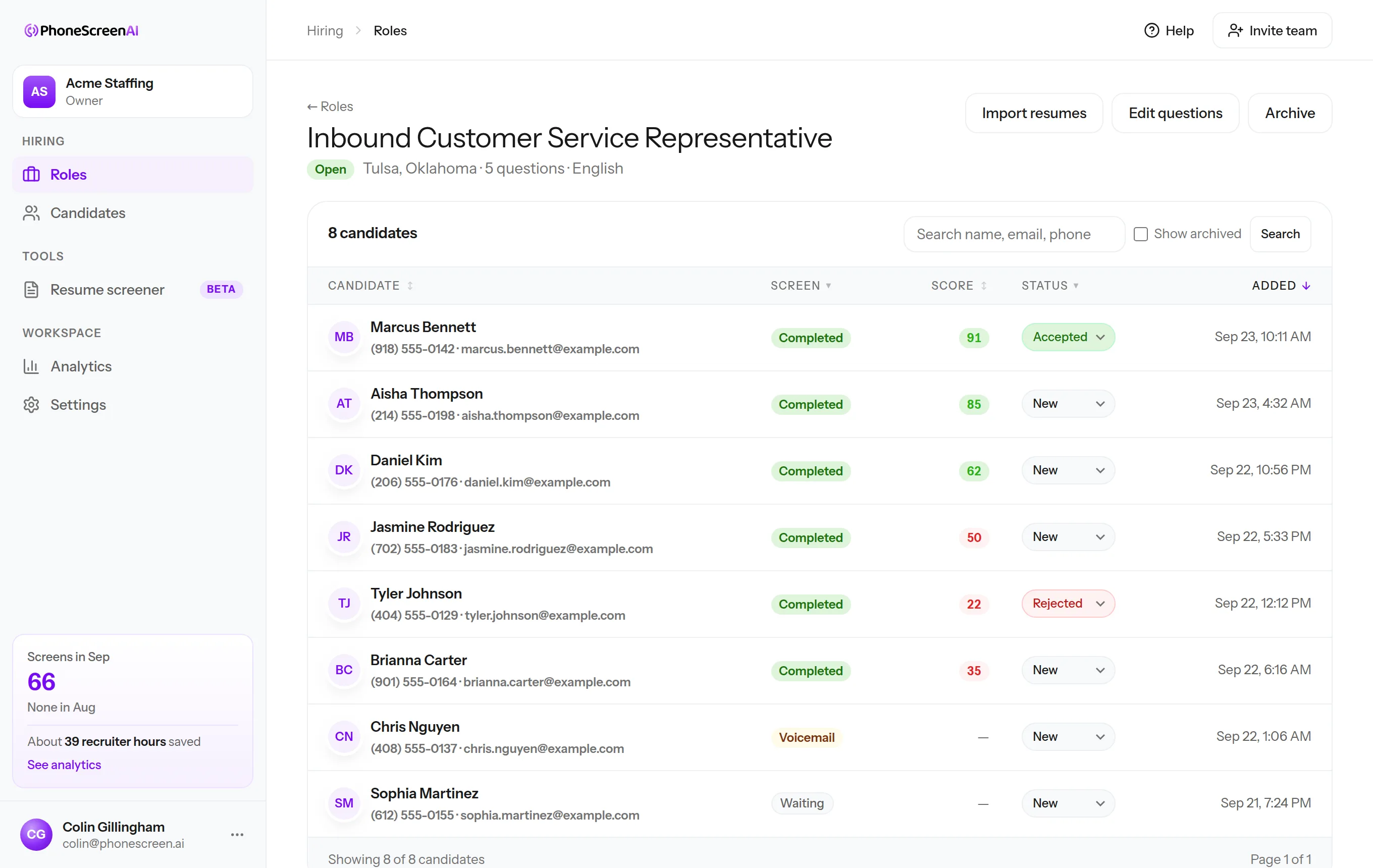Open the Acme Staffing workspace switcher

[x=132, y=91]
